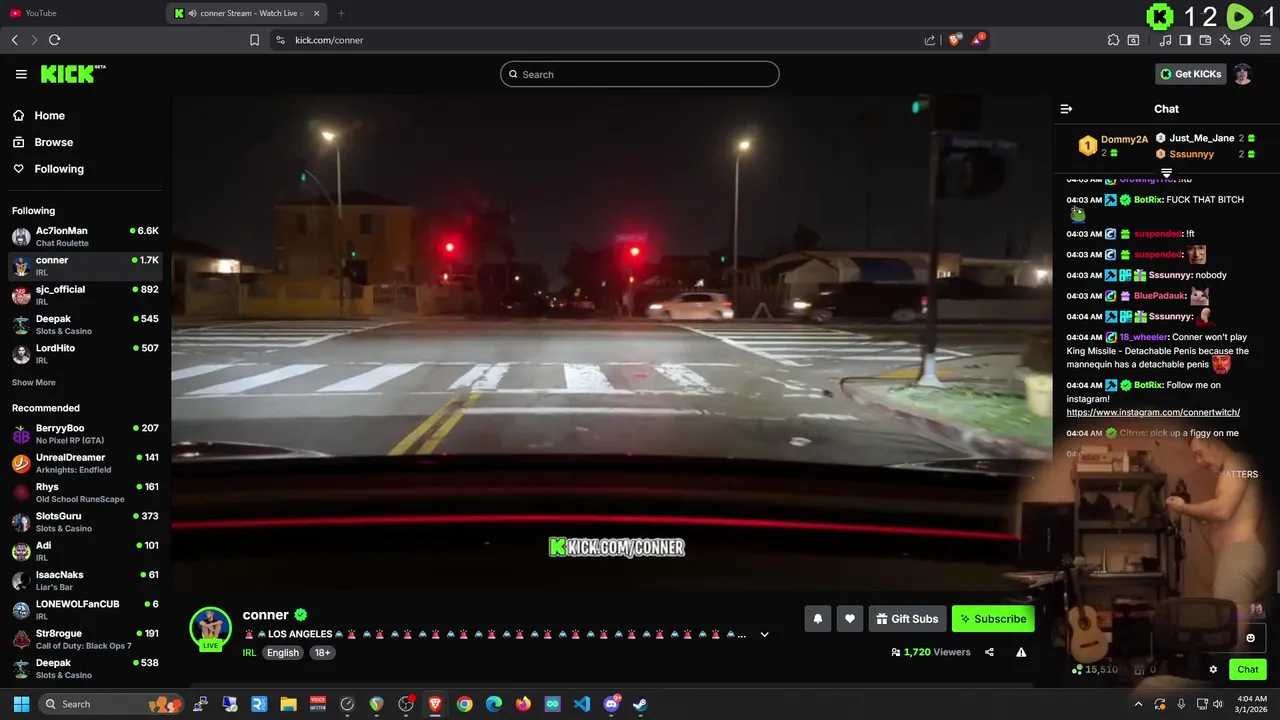The height and width of the screenshot is (720, 1280).
Task: Open browser extensions puzzle icon
Action: tap(1113, 40)
